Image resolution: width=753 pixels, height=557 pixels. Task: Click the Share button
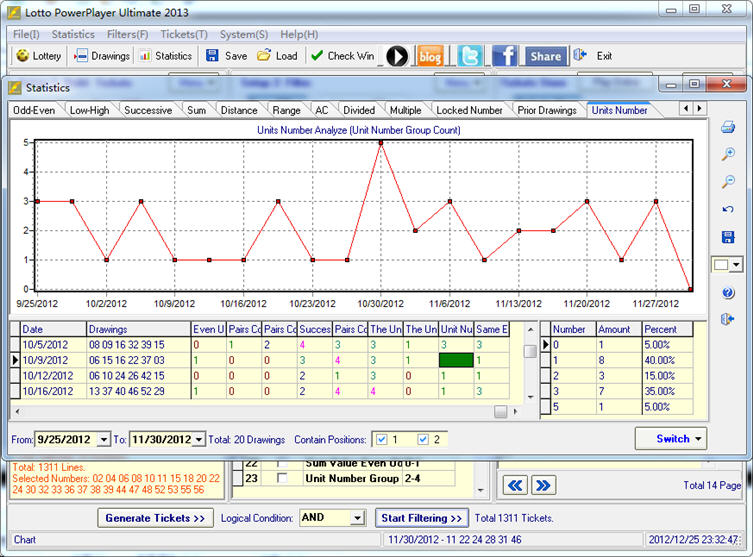click(546, 56)
